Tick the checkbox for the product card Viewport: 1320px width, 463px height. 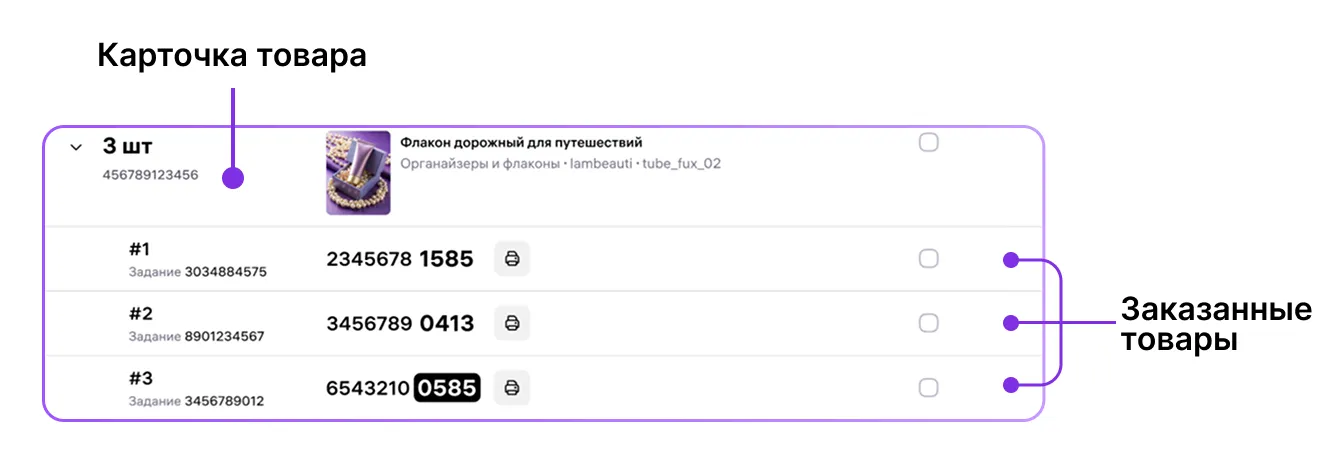tap(928, 143)
